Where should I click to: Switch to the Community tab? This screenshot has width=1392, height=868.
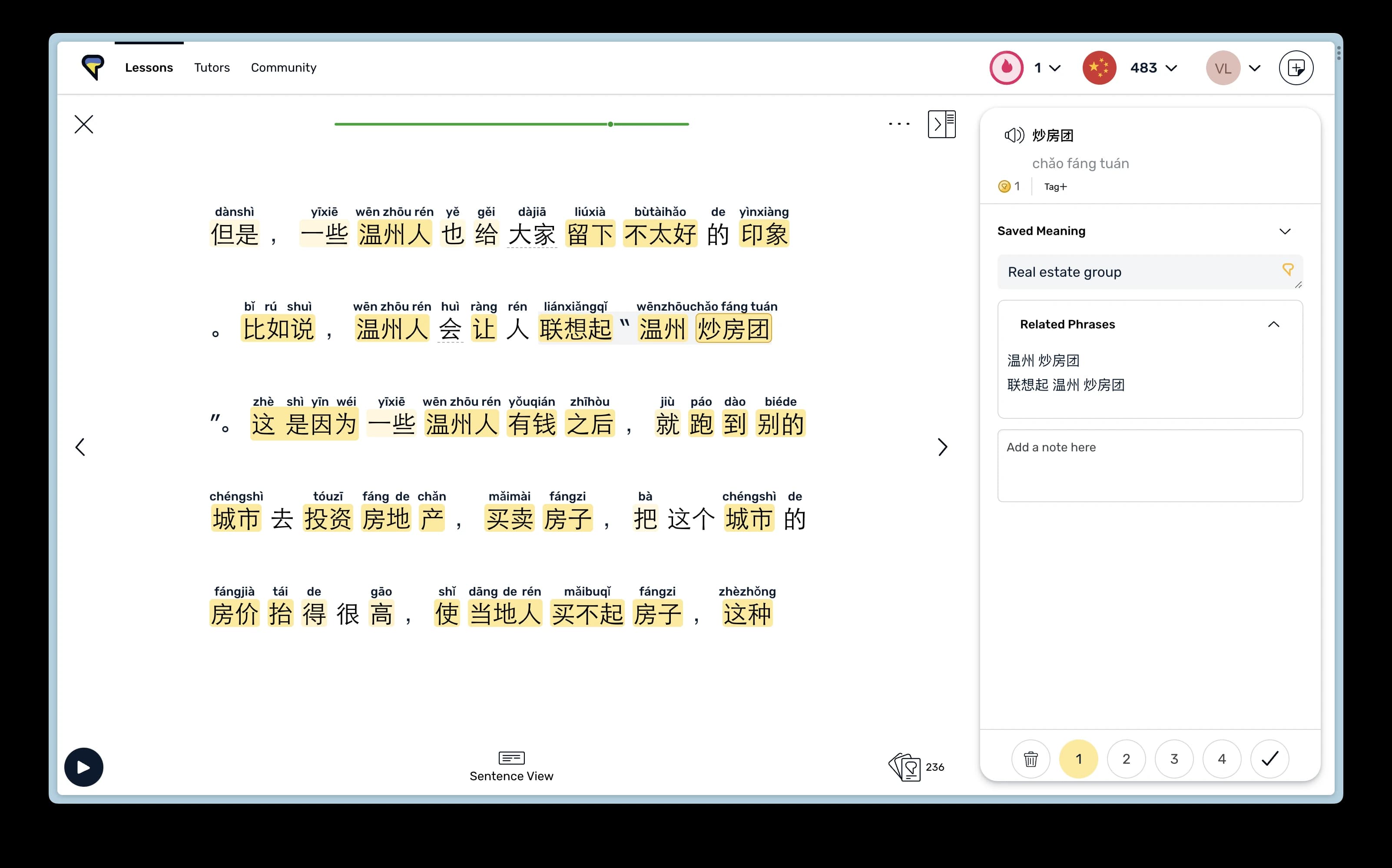pos(284,68)
